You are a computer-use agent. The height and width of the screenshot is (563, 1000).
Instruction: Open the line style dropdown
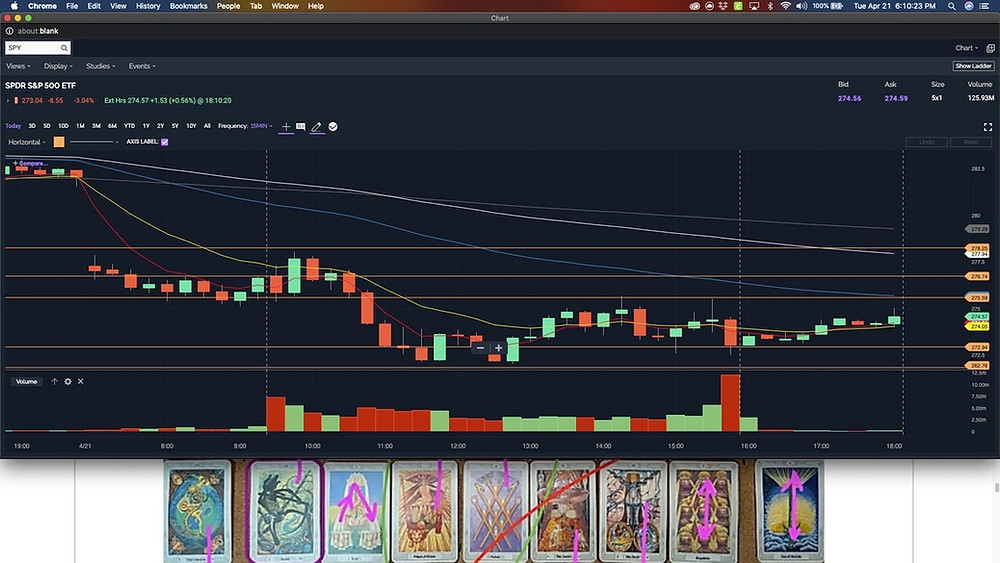pos(94,142)
